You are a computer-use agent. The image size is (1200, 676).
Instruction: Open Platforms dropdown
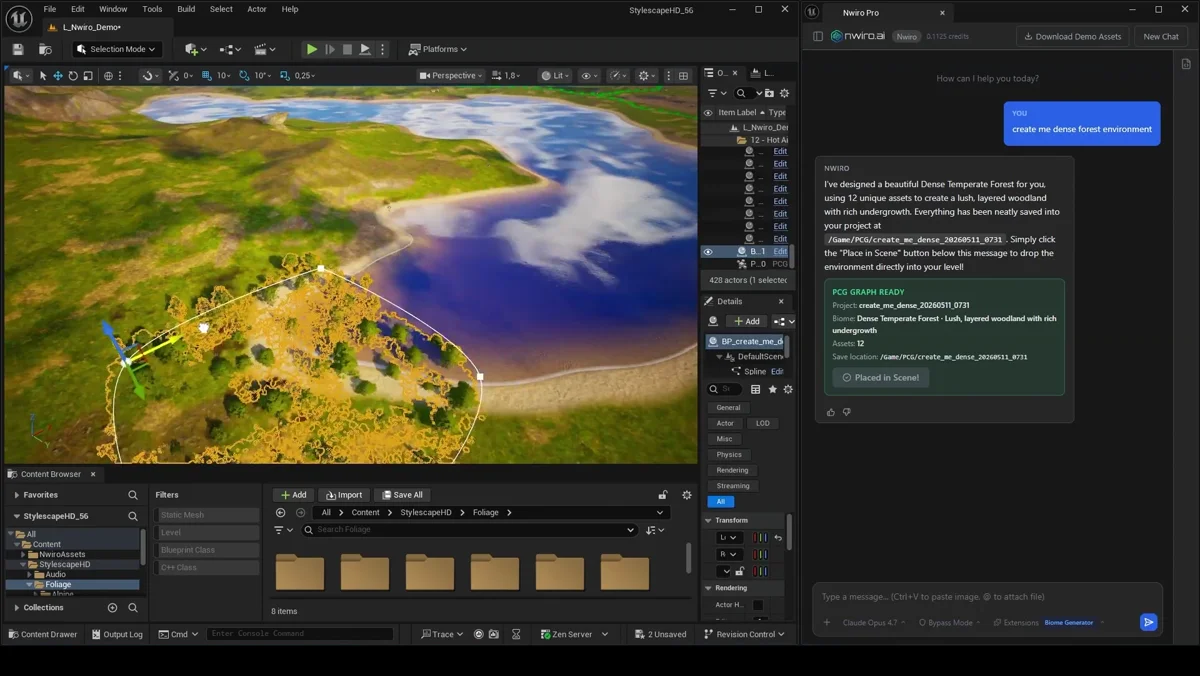pos(439,49)
